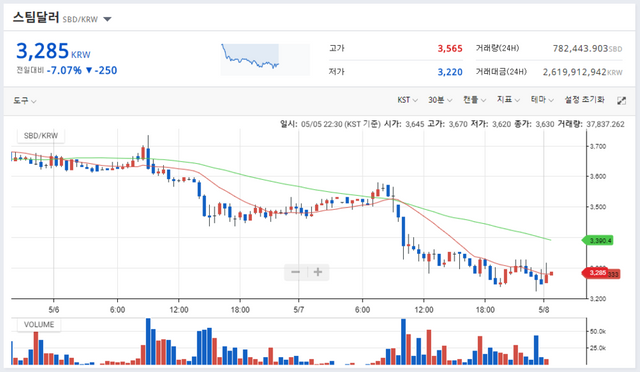Zoom out chart with minus button
This screenshot has height=372, width=640.
(296, 272)
